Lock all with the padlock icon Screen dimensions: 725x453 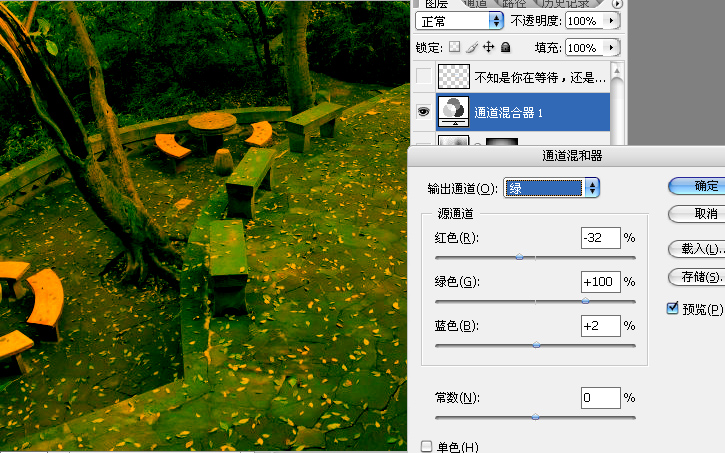coord(505,47)
